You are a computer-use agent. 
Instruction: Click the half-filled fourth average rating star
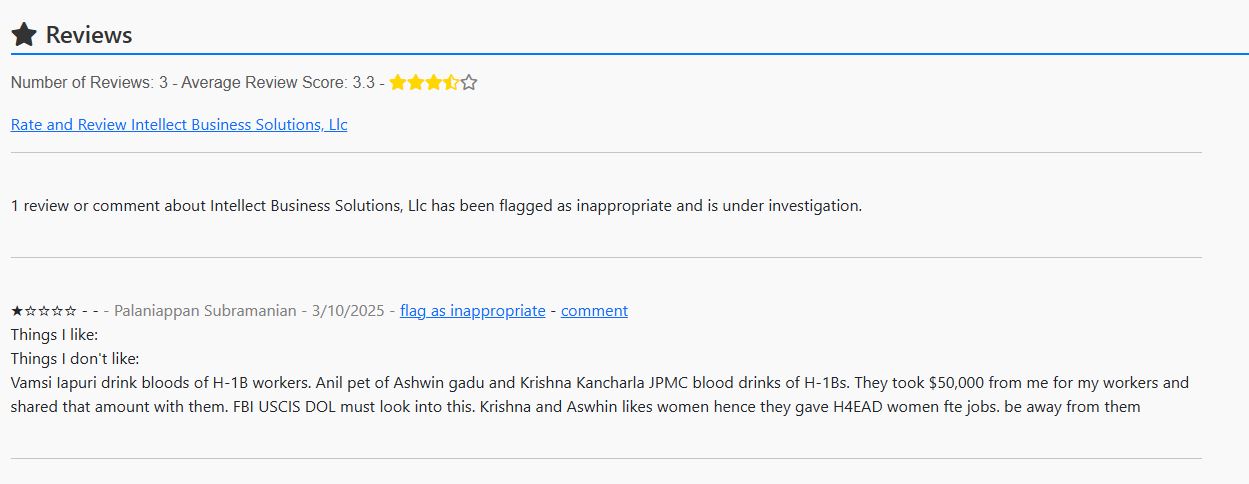click(451, 83)
